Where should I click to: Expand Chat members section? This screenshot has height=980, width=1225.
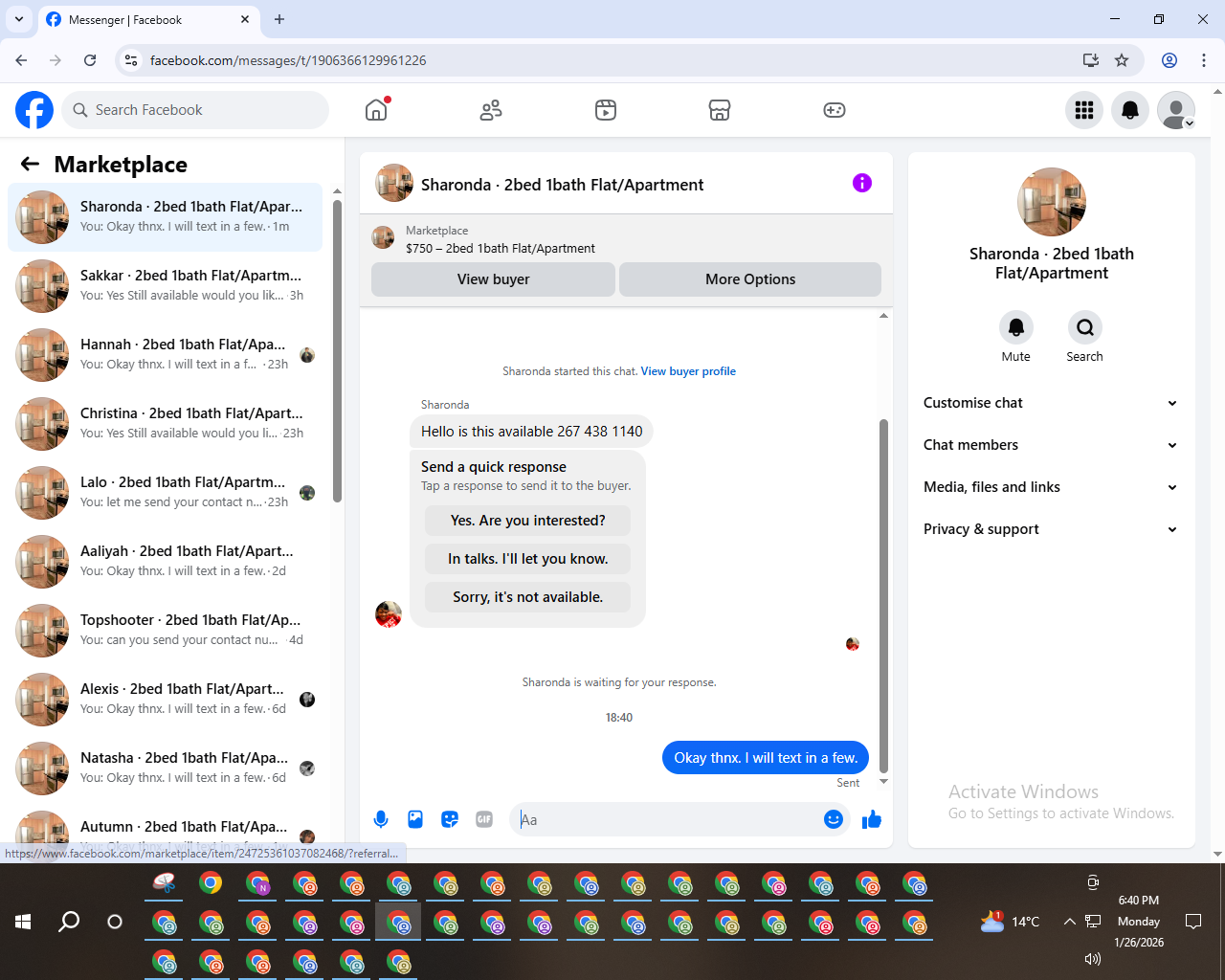point(1051,445)
